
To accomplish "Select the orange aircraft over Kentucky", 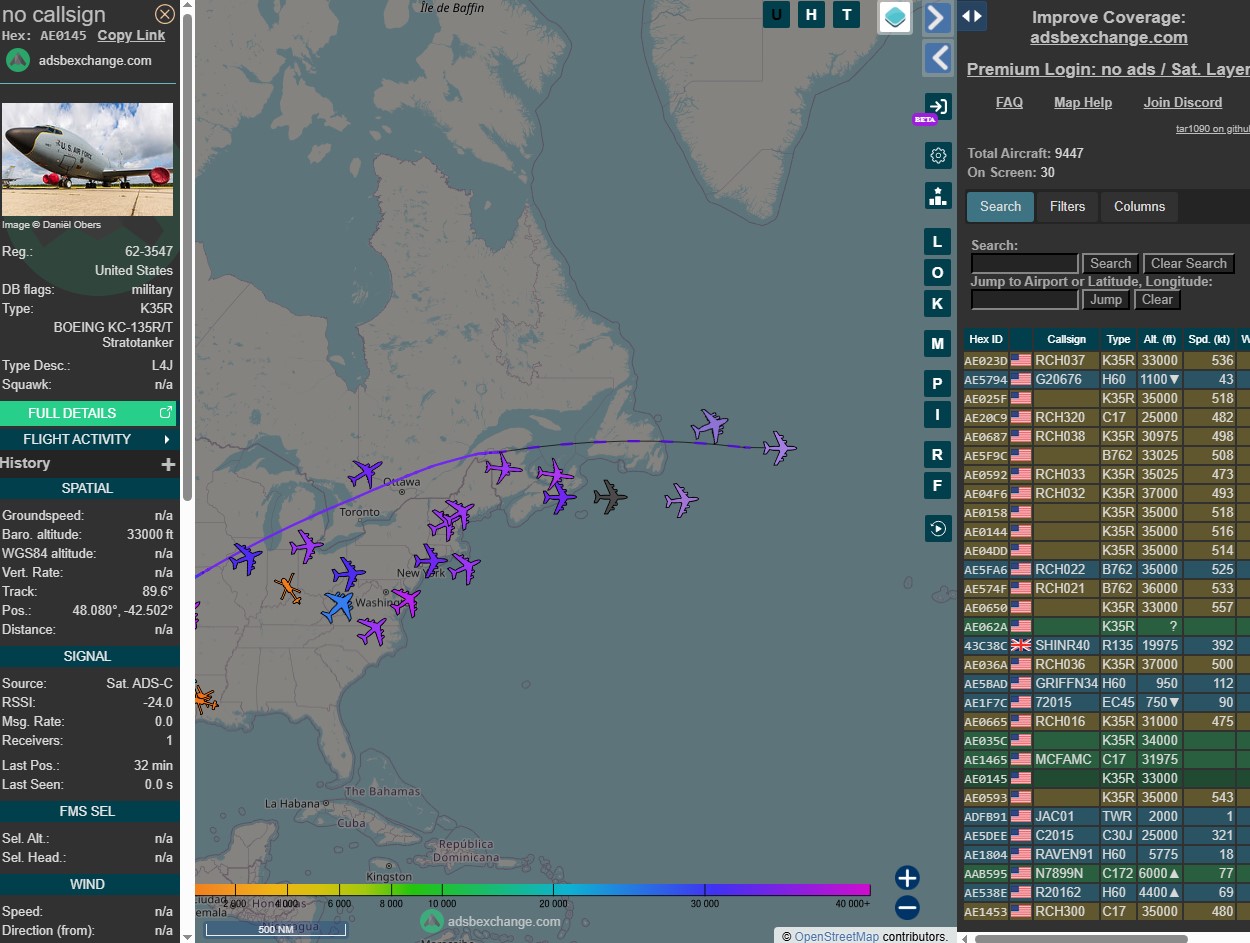I will pos(289,589).
